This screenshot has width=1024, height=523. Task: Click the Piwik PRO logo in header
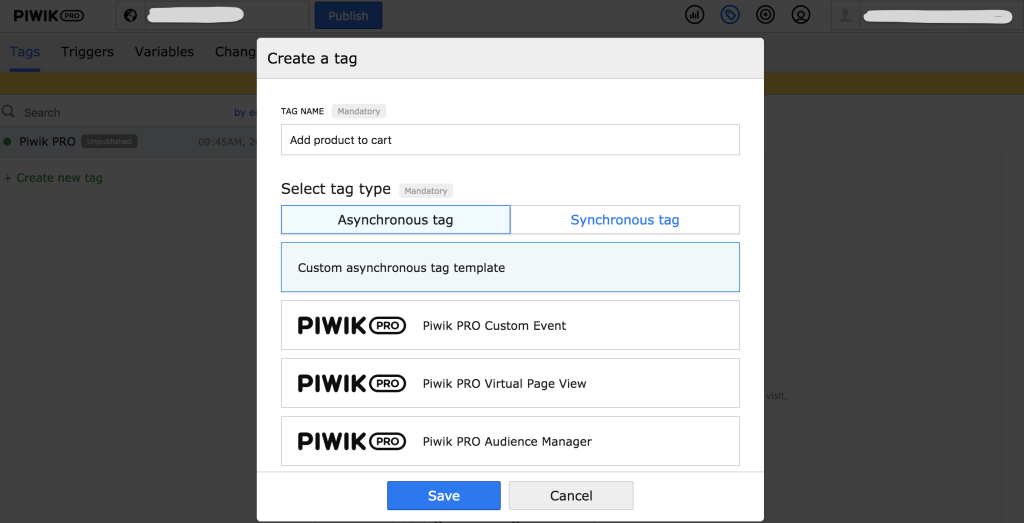coord(49,16)
